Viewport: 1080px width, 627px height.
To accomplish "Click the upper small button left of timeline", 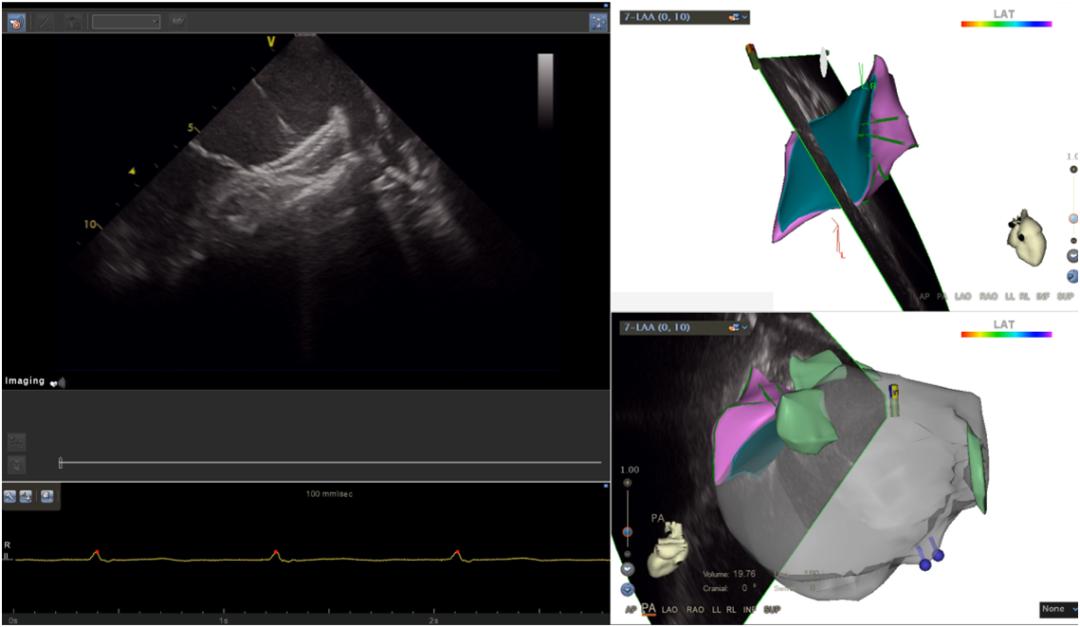I will tap(17, 442).
